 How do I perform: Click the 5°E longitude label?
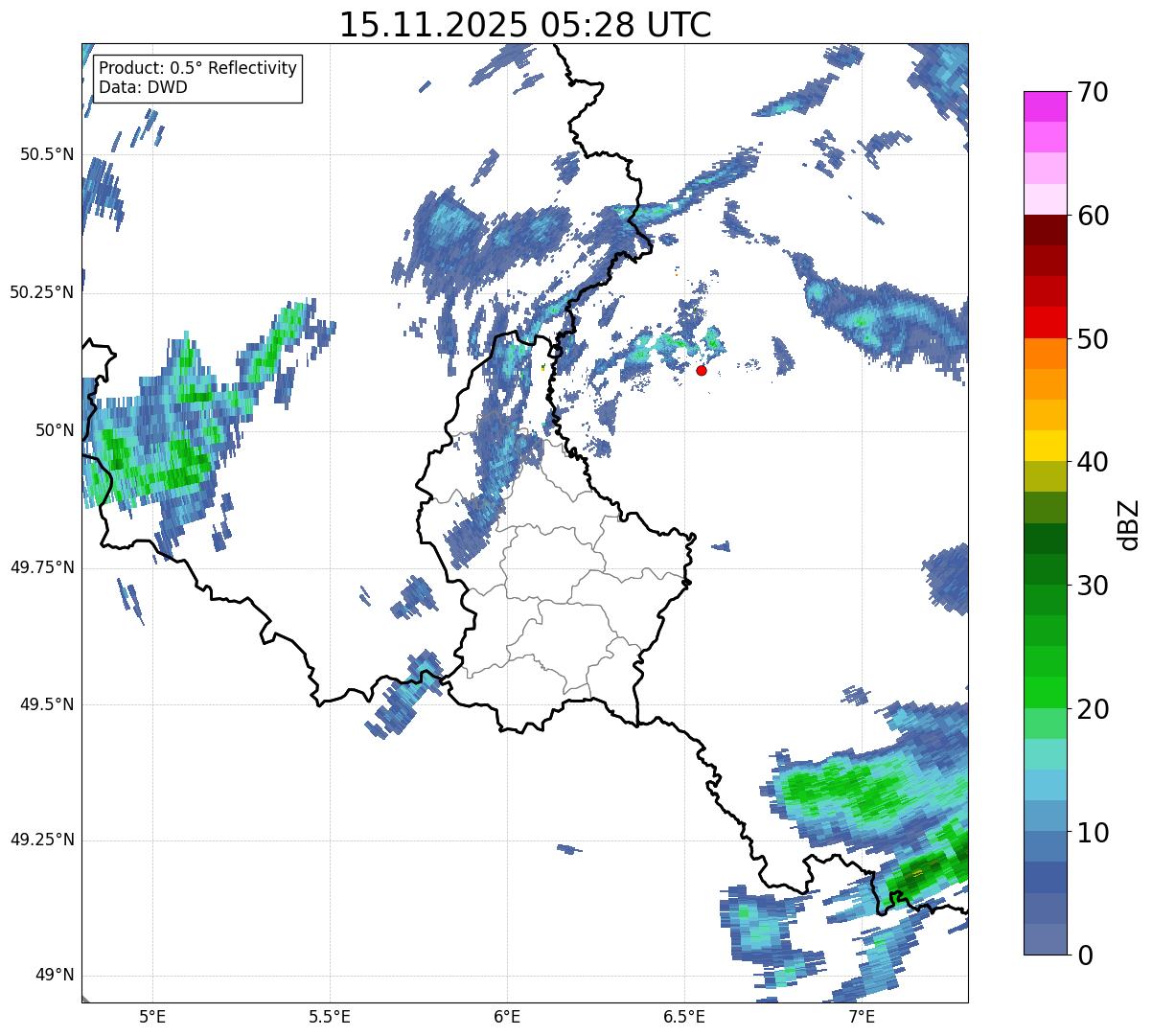tap(152, 1016)
